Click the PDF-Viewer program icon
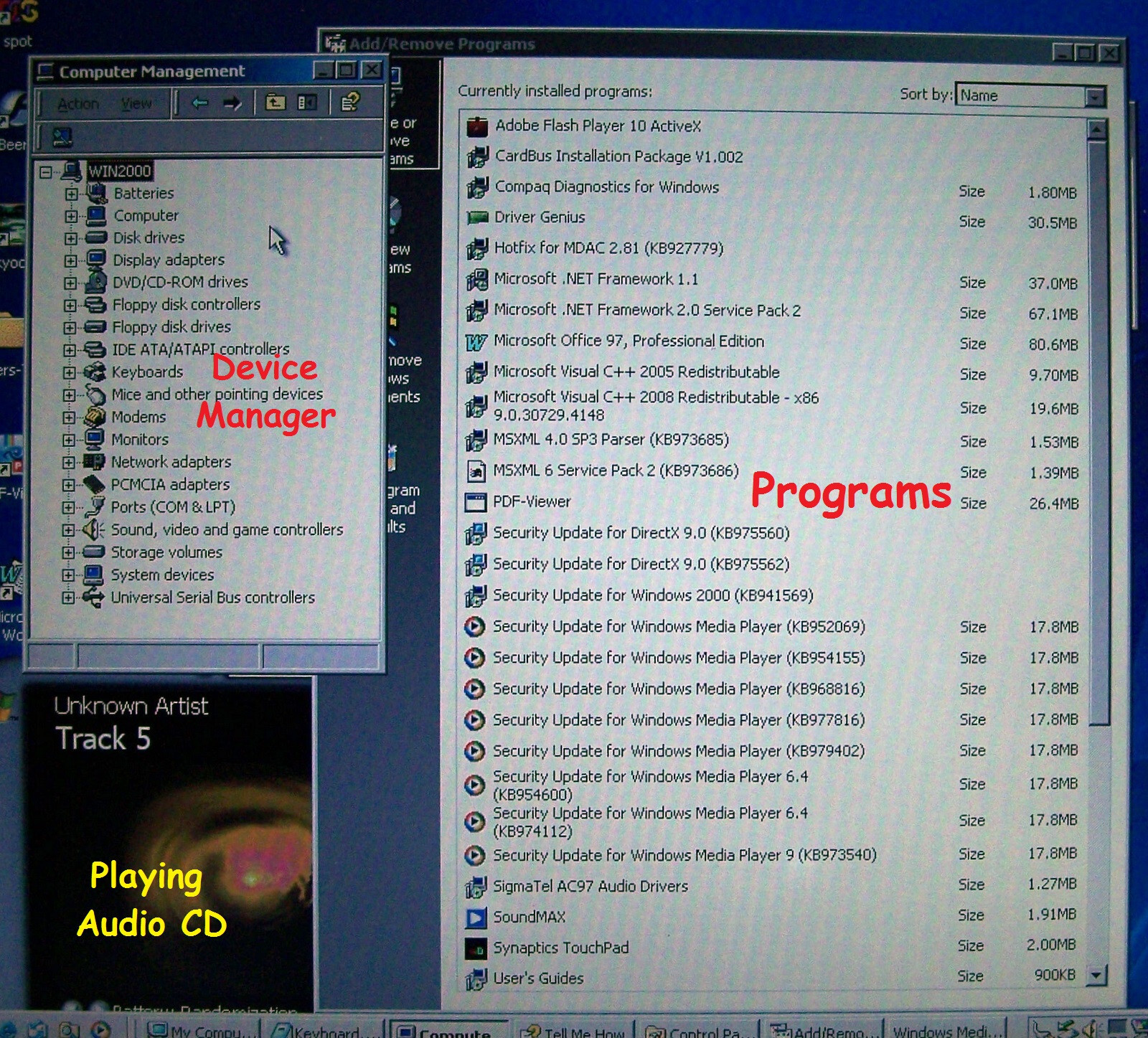This screenshot has width=1148, height=1038. tap(476, 502)
